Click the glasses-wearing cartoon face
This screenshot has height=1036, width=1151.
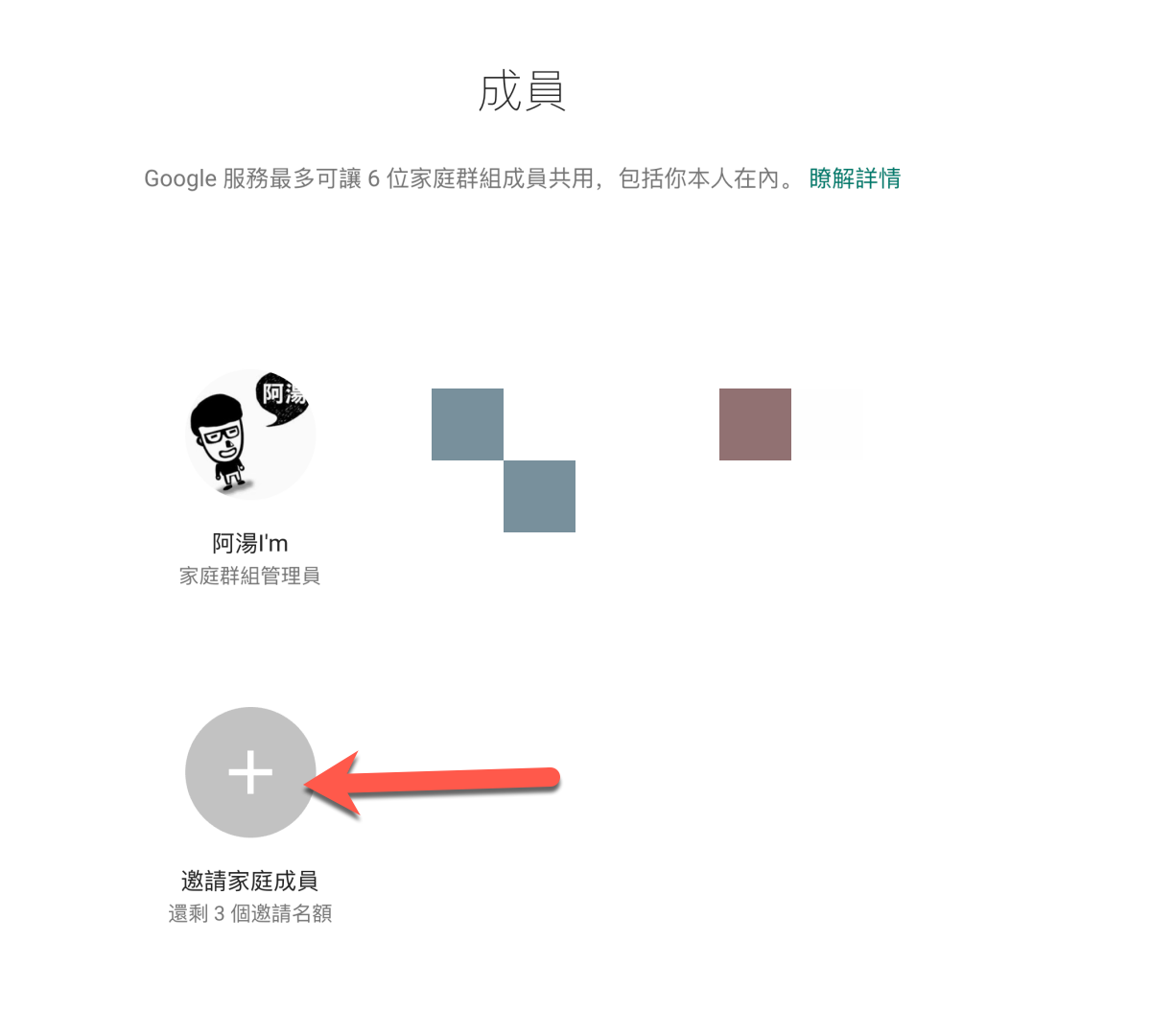221,433
